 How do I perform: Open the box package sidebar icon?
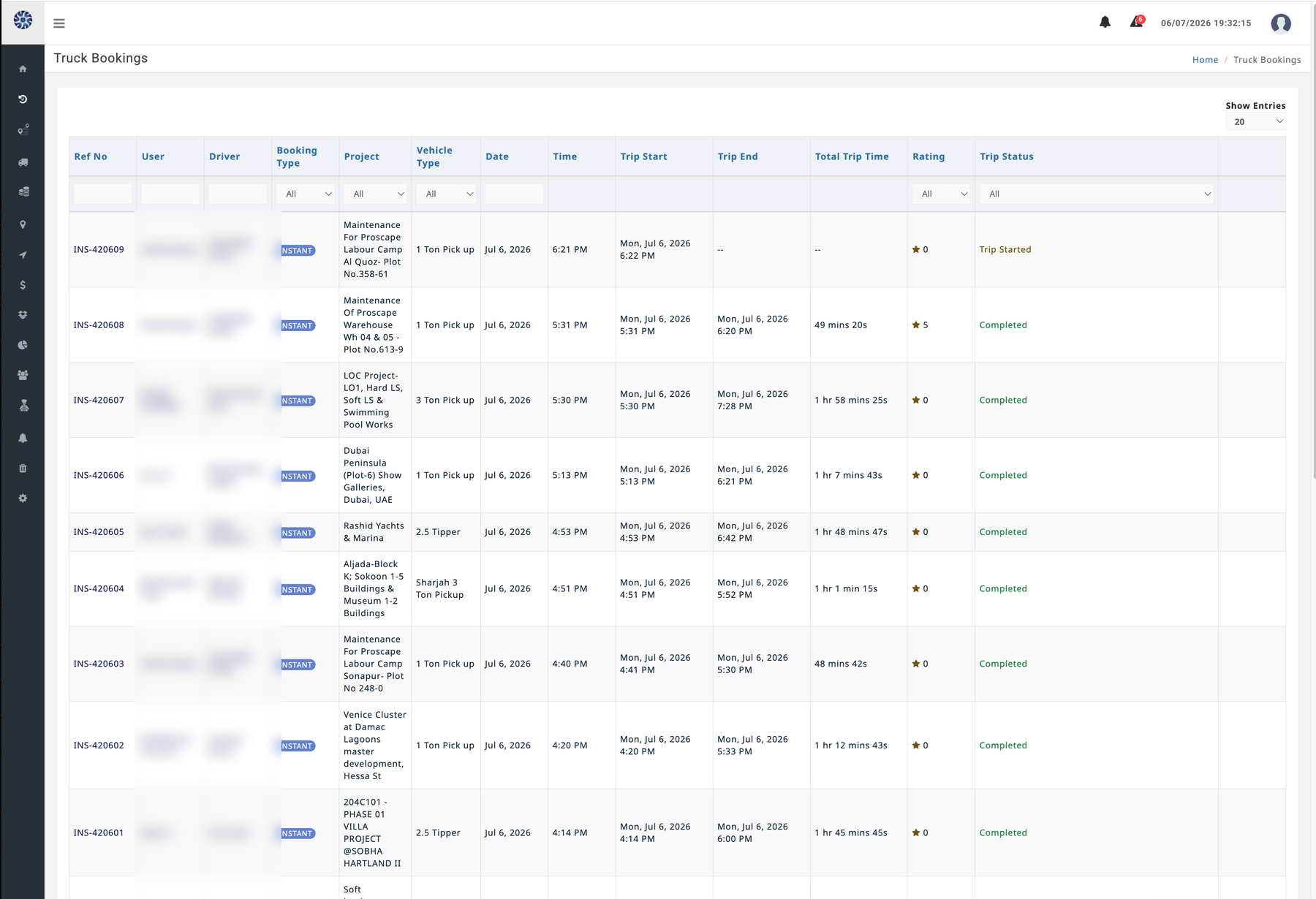click(23, 315)
